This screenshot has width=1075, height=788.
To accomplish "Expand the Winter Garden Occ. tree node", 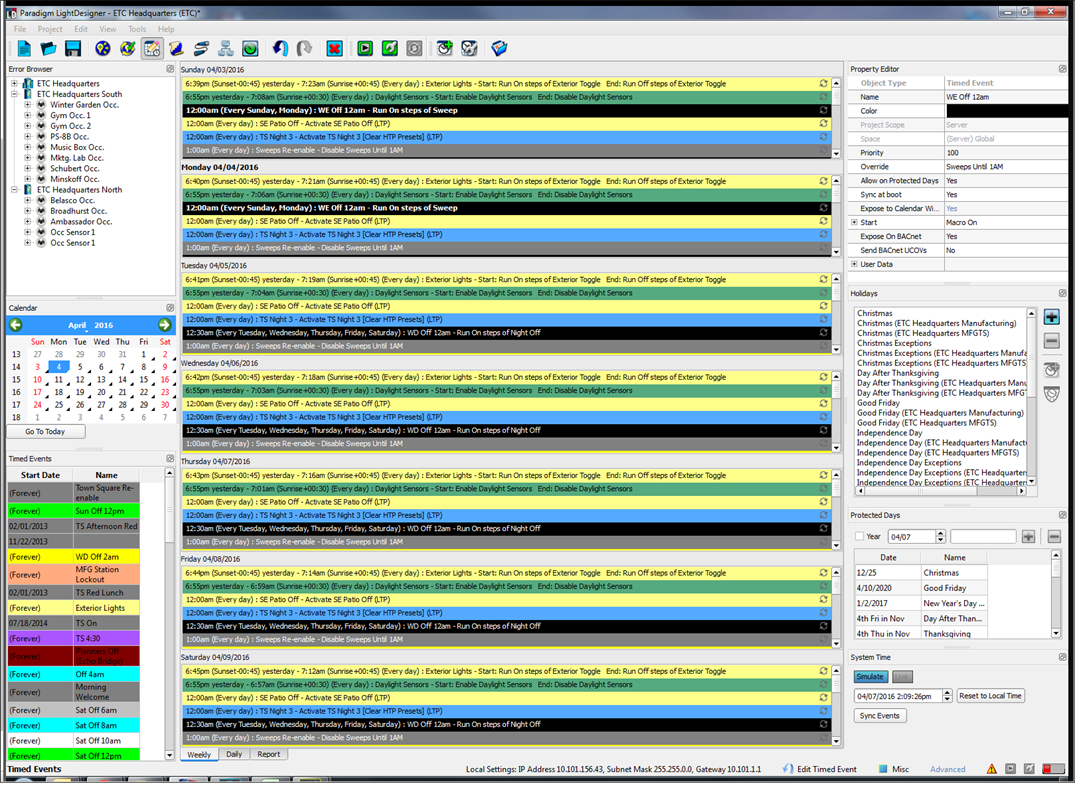I will click(x=28, y=105).
